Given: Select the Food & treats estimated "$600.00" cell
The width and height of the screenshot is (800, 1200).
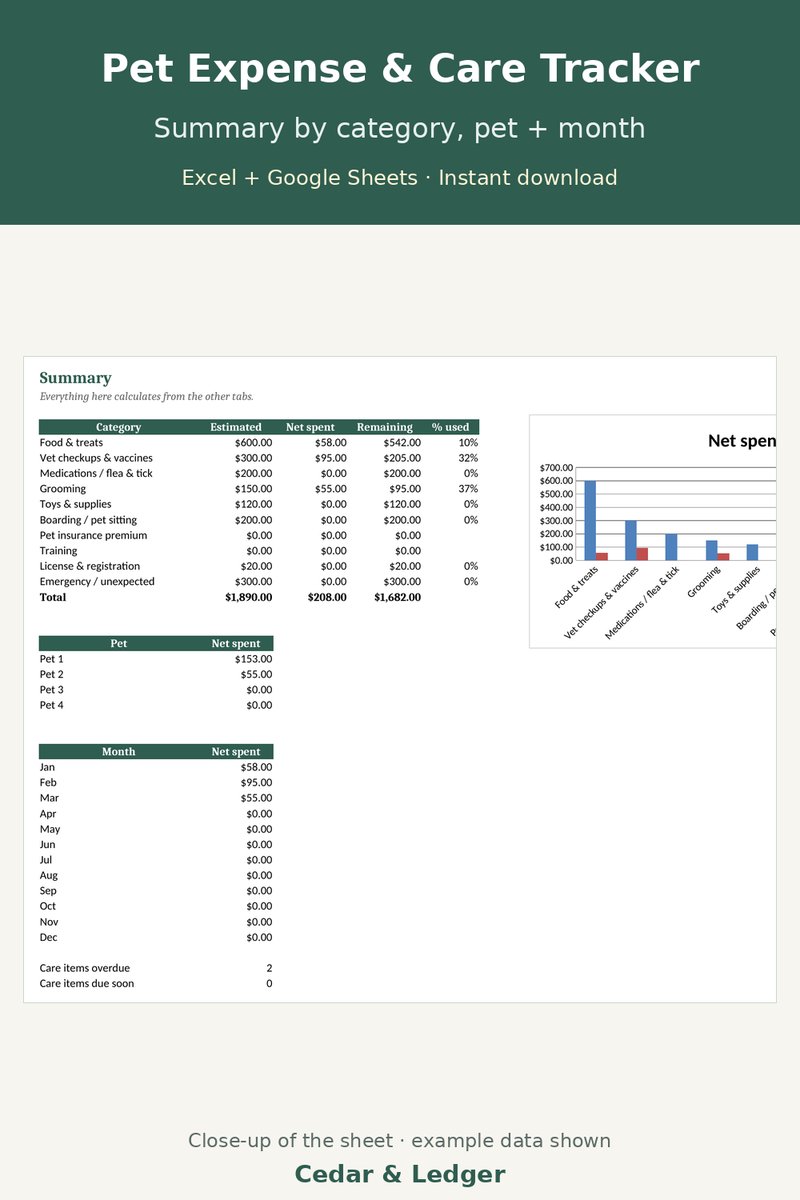Looking at the screenshot, I should pos(253,442).
